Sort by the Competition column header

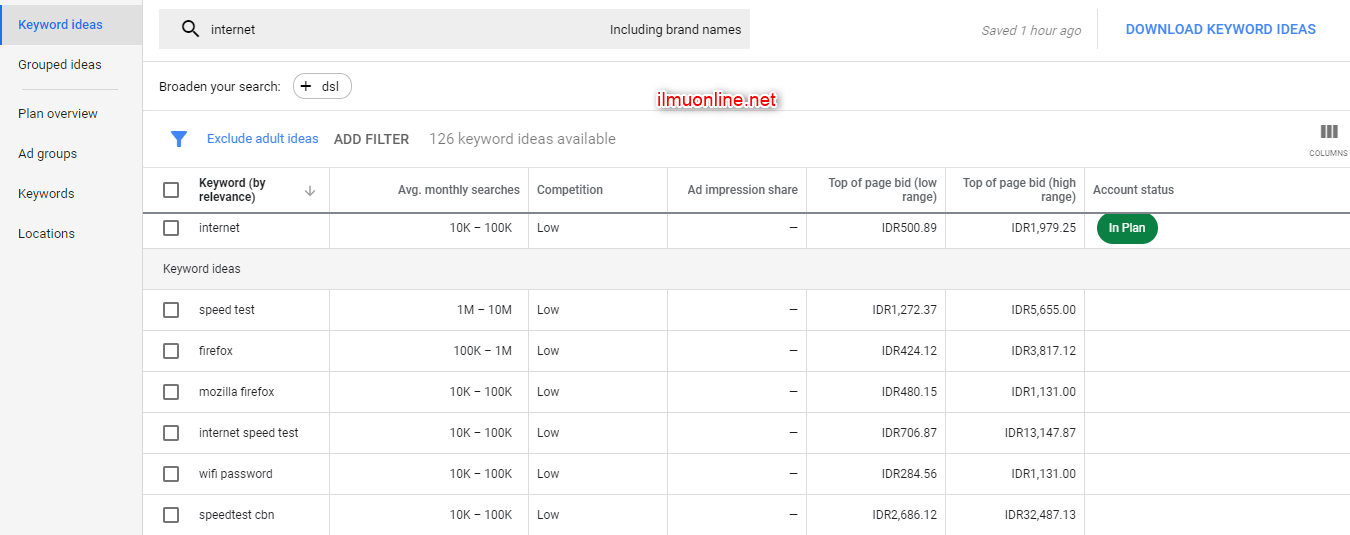click(570, 190)
